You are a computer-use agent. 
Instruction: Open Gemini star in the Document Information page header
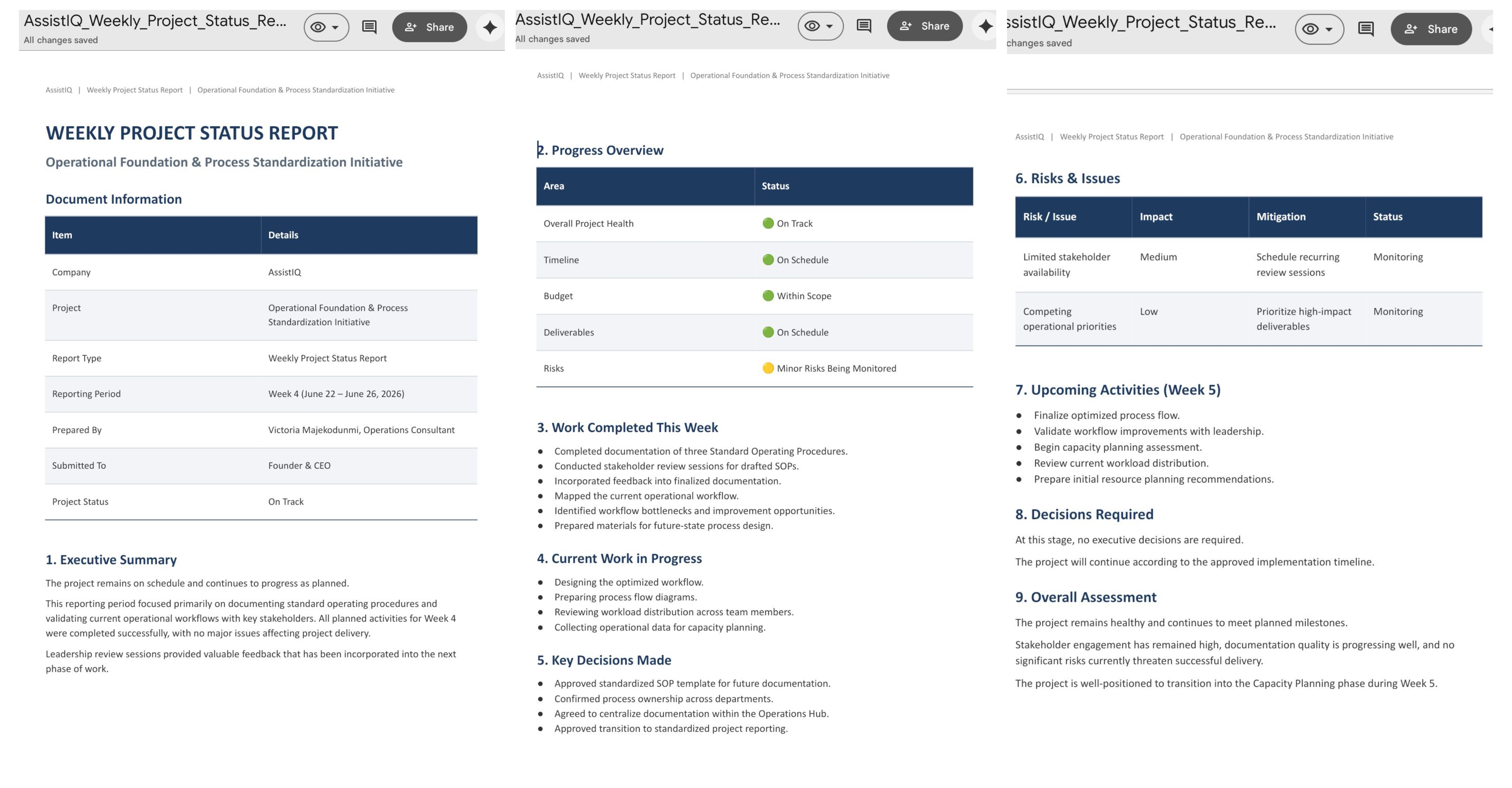[x=489, y=27]
